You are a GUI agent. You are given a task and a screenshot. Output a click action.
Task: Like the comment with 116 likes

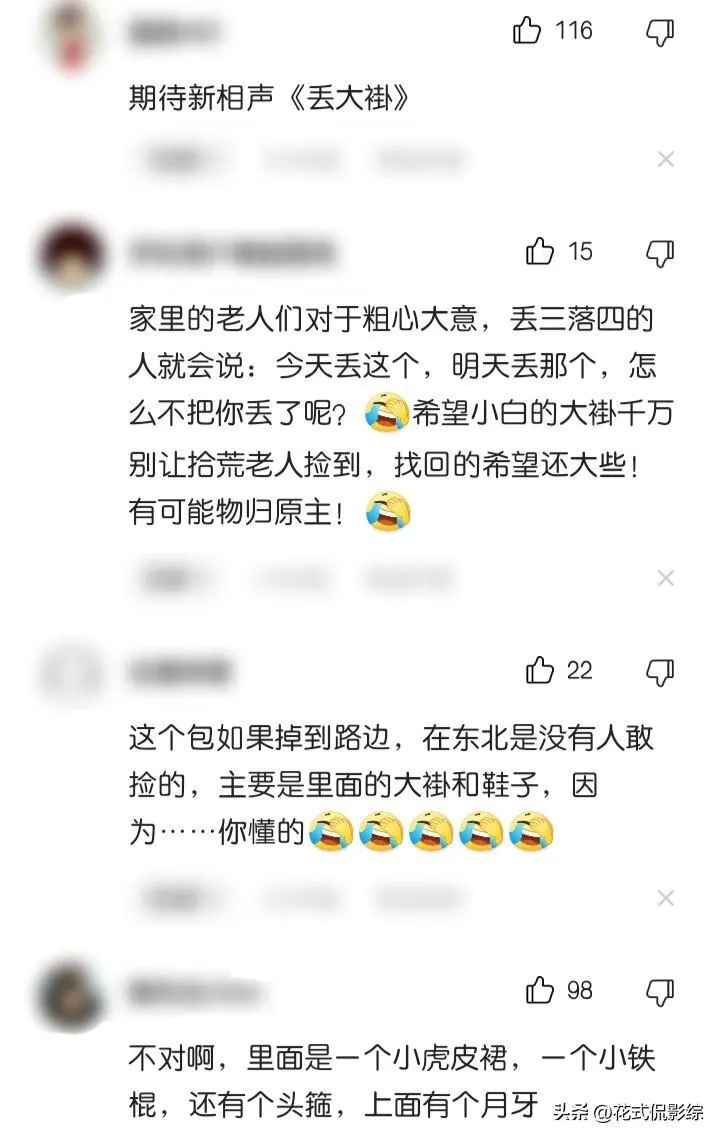pyautogui.click(x=527, y=30)
